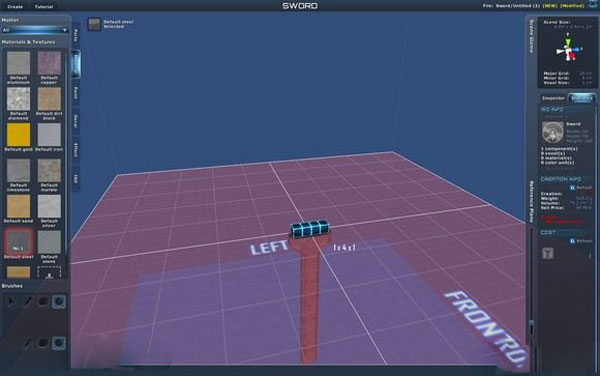This screenshot has width=600, height=376.
Task: Expand the Reference Plane side panel
Action: coord(531,202)
